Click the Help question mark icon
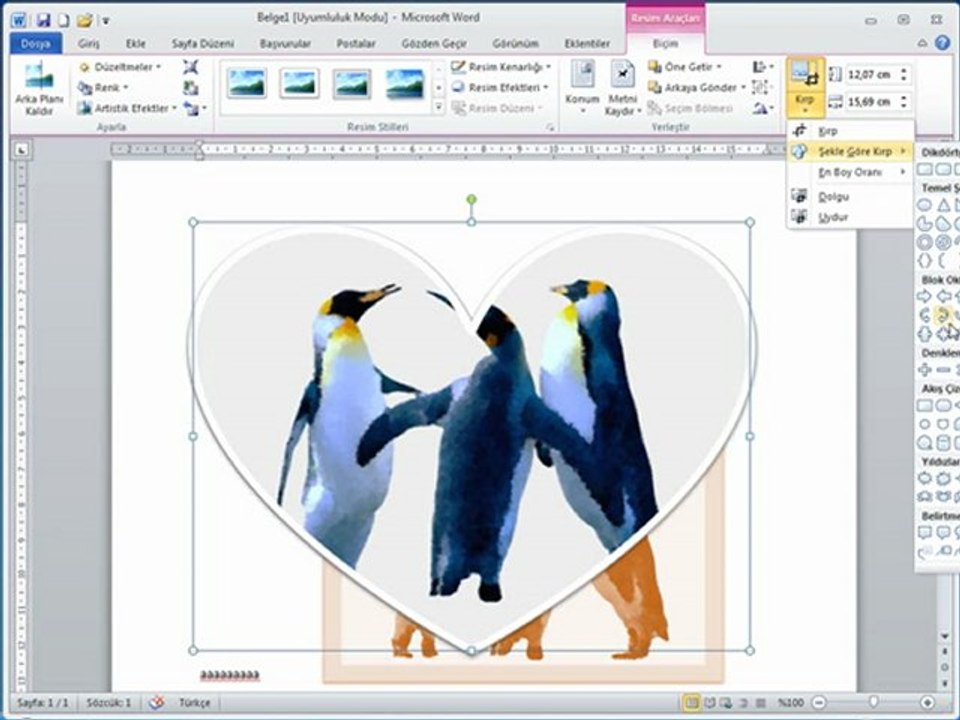Viewport: 960px width, 720px height. pyautogui.click(x=943, y=43)
